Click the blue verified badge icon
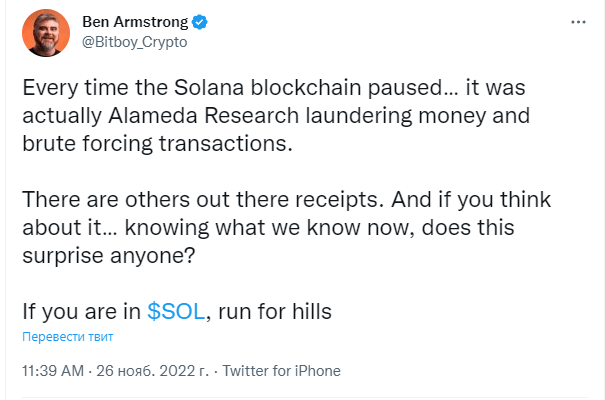Viewport: 605px width, 400px height. (200, 22)
